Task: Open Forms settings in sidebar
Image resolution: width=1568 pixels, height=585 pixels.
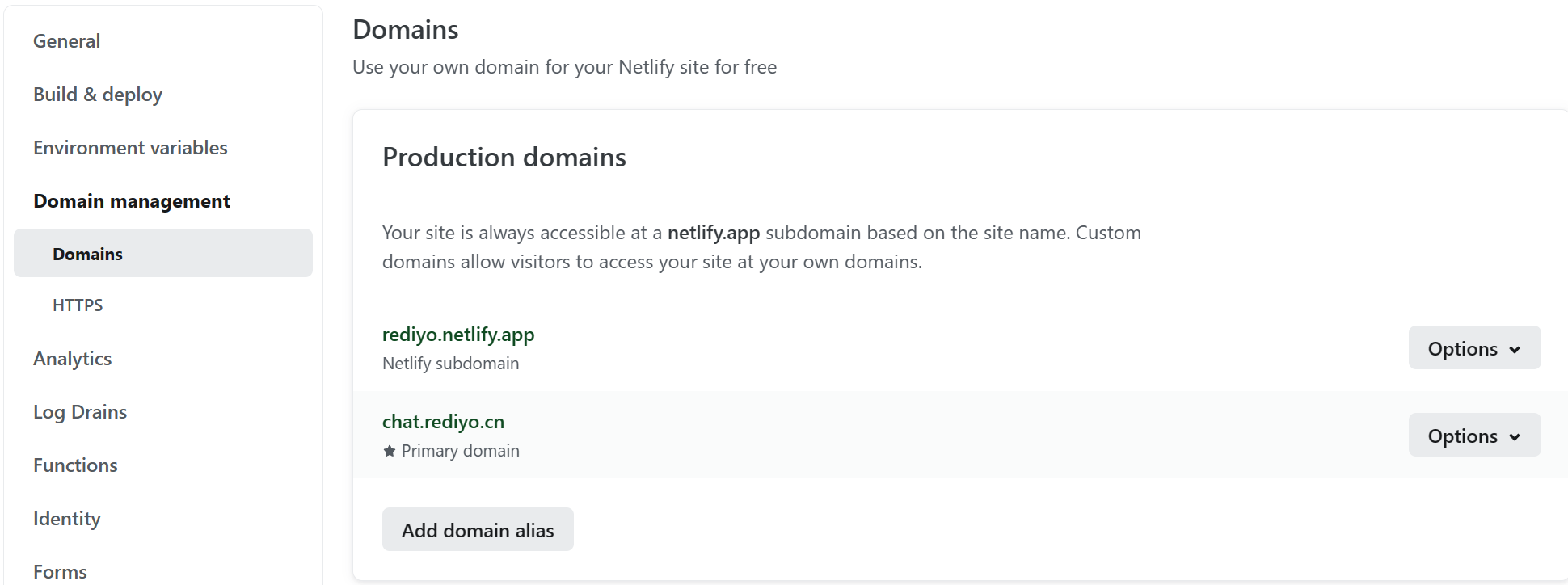Action: coord(60,571)
